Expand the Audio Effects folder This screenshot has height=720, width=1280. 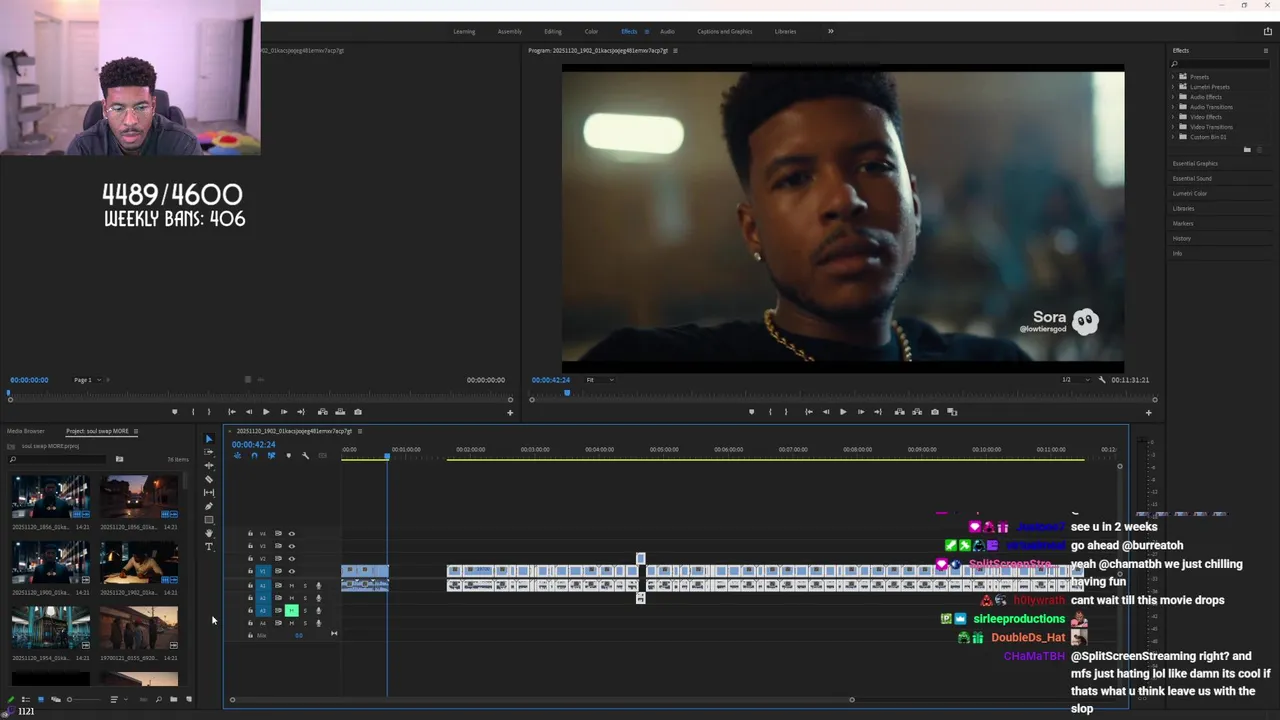1174,97
